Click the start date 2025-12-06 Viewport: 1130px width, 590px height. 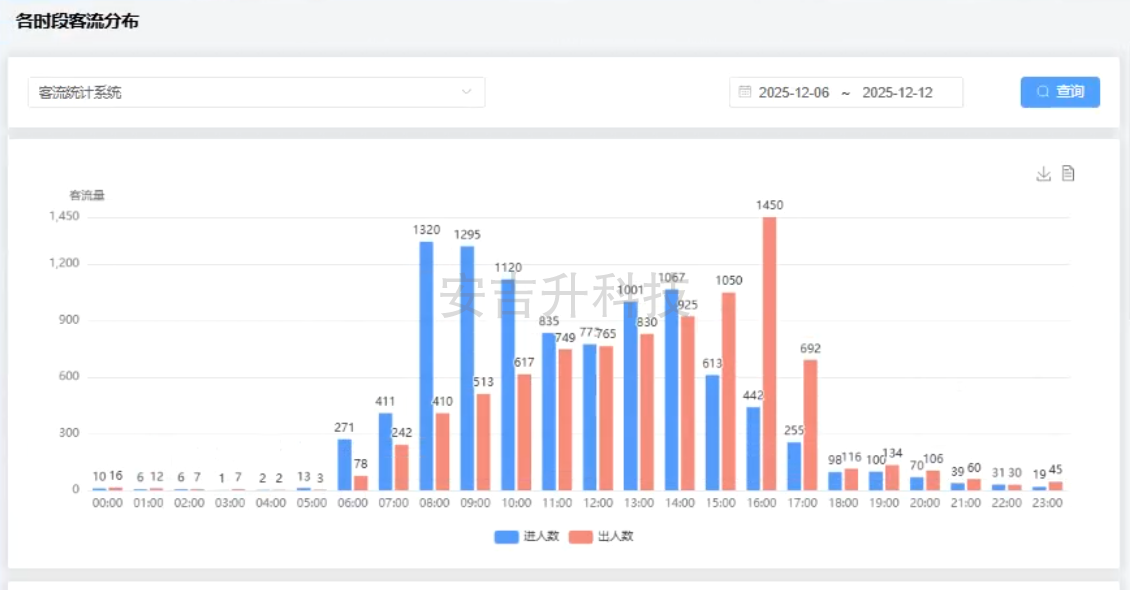[794, 92]
